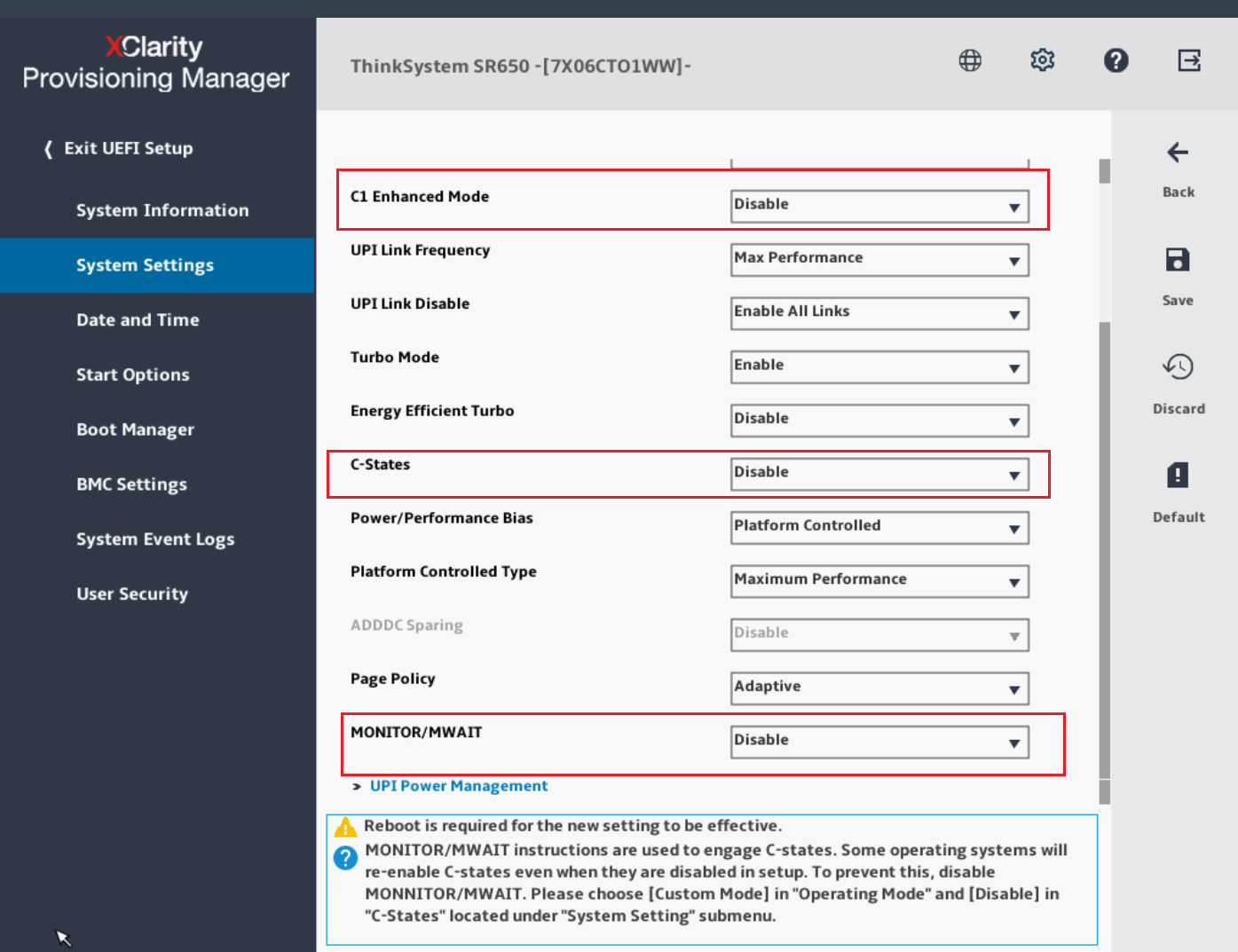Click the Page Policy label
The width and height of the screenshot is (1238, 952).
click(x=393, y=679)
